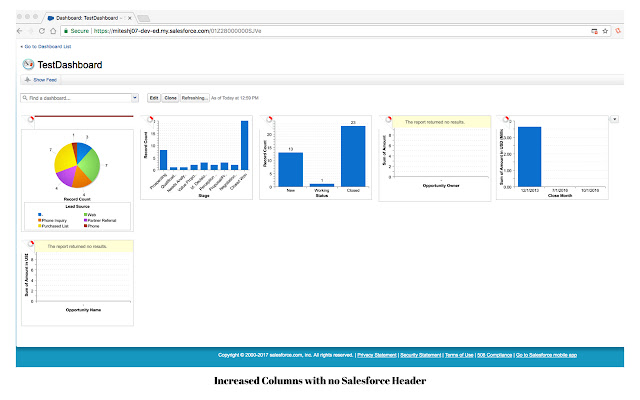Click the Edit dashboard button
This screenshot has height=400, width=640.
tap(154, 98)
